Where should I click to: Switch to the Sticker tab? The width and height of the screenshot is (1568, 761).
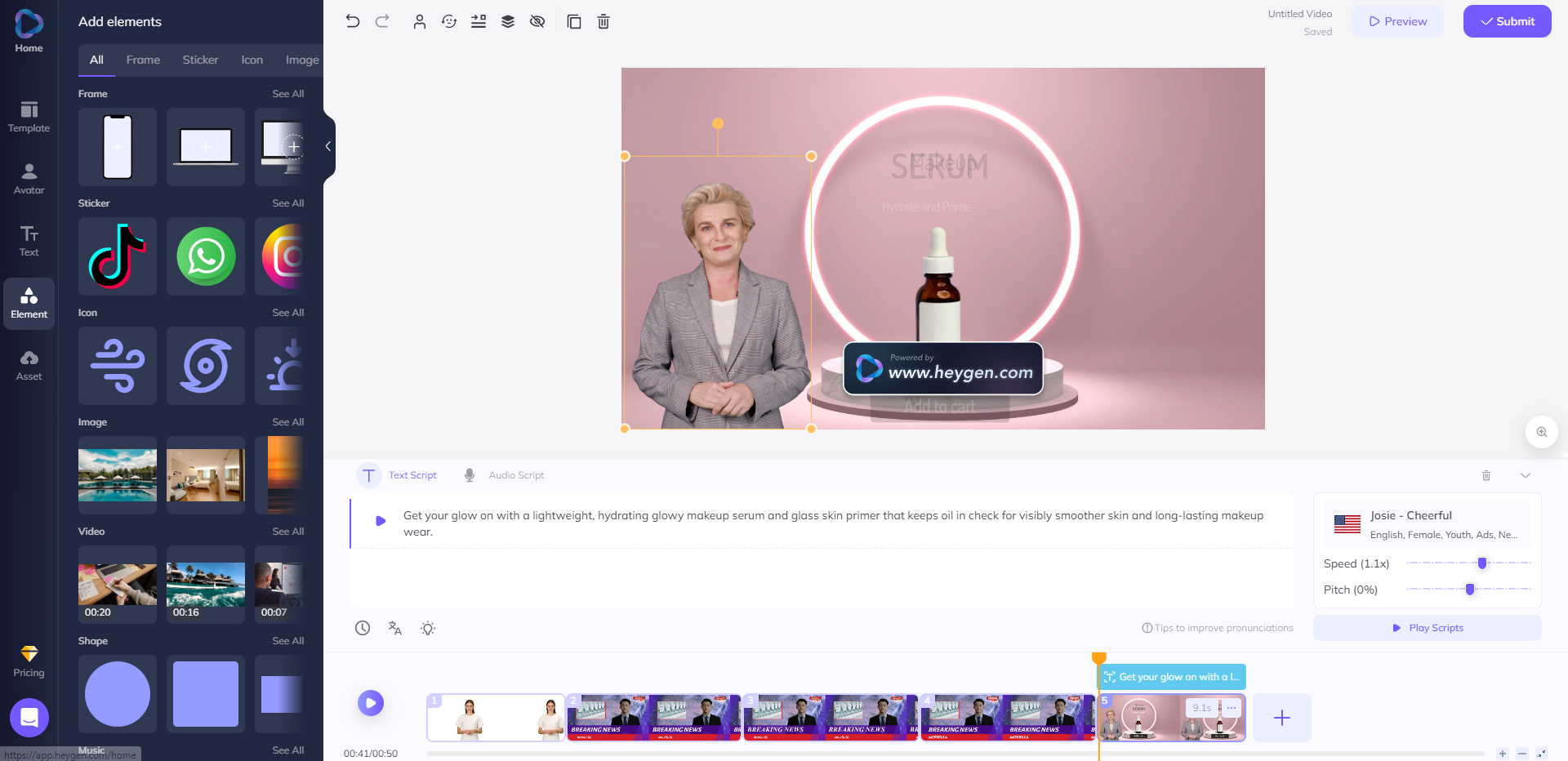200,60
